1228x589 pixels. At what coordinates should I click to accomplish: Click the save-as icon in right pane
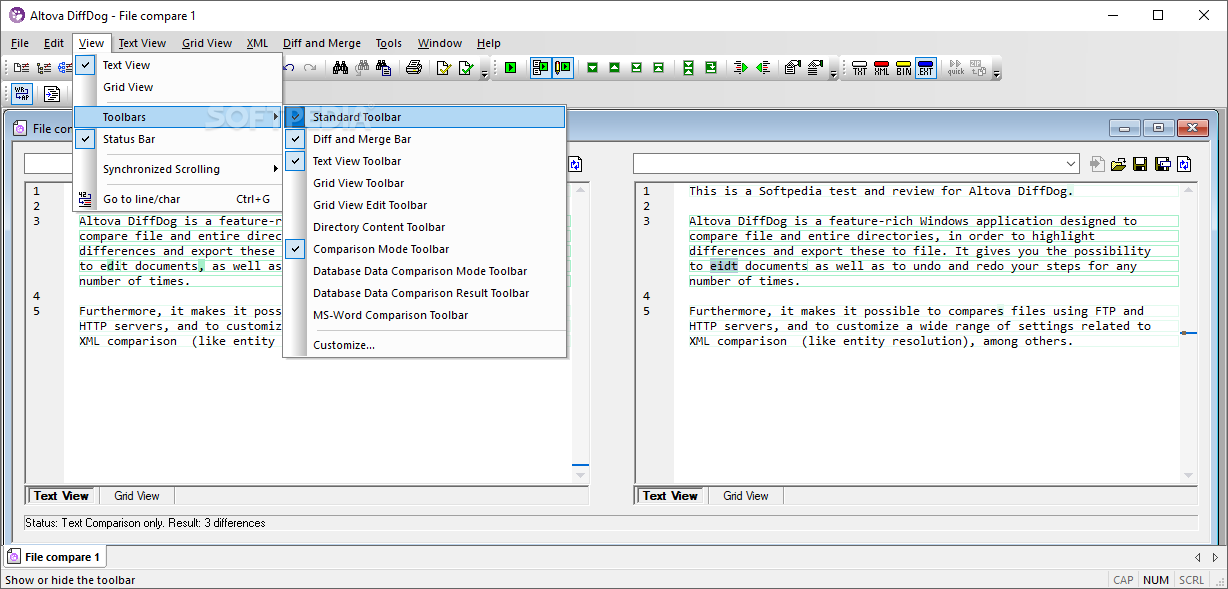[1163, 163]
